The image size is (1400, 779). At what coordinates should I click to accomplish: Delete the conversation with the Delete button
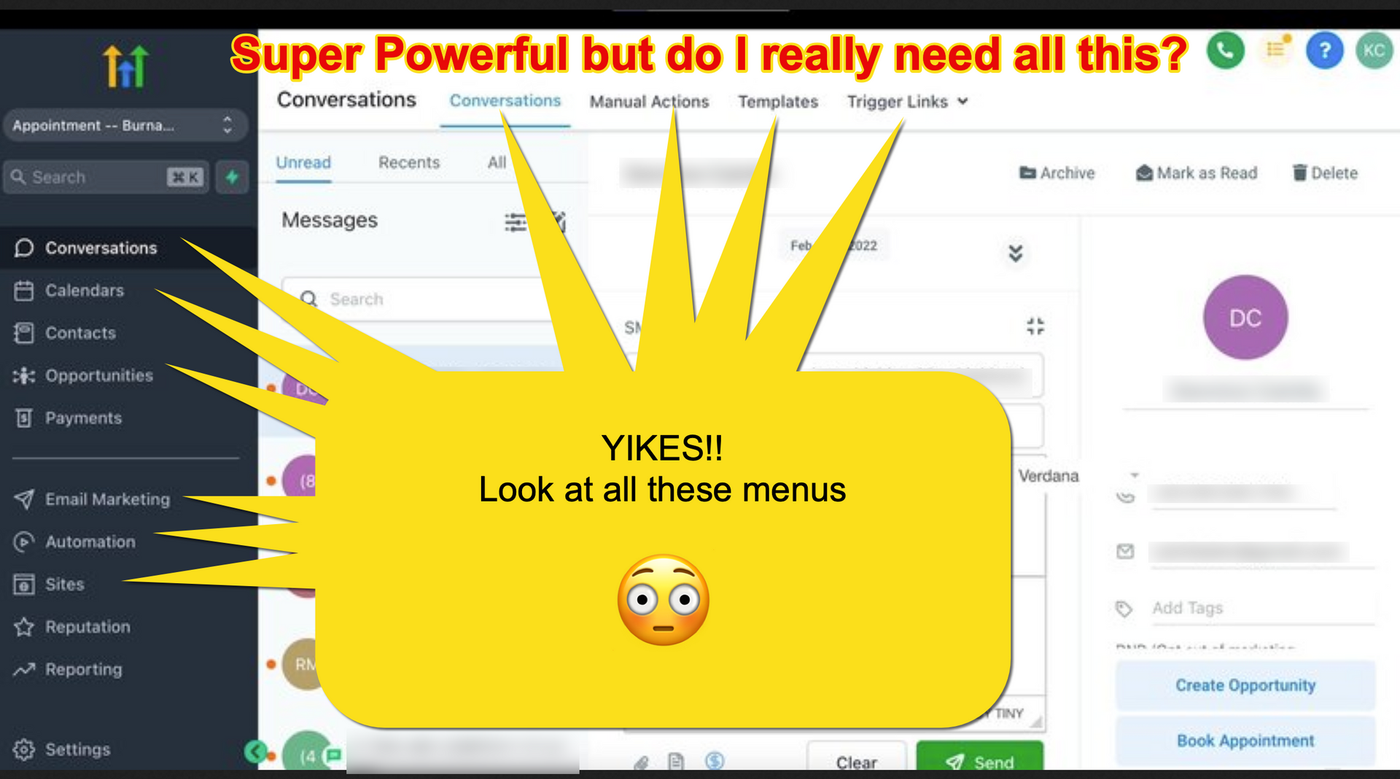1325,173
